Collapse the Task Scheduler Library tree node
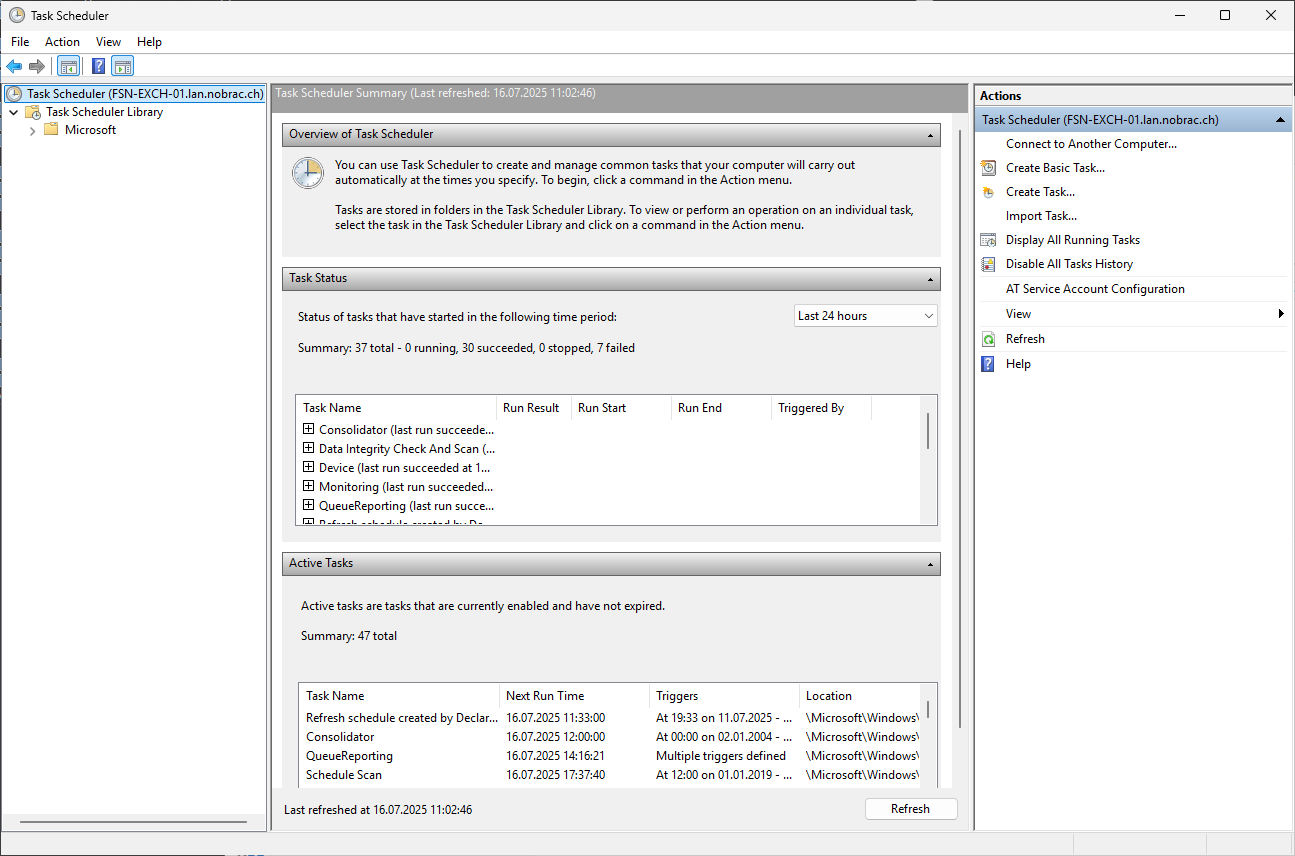 (13, 112)
